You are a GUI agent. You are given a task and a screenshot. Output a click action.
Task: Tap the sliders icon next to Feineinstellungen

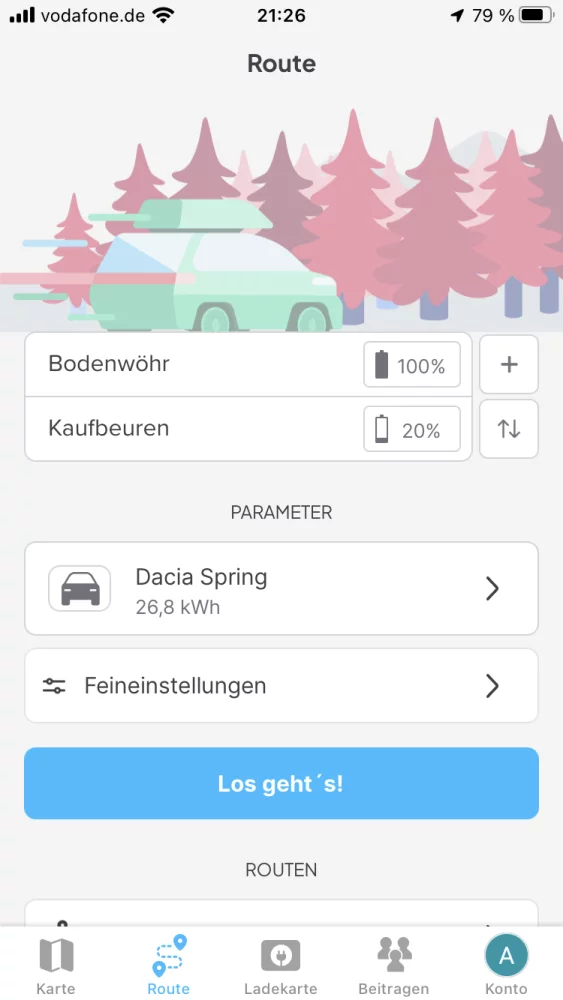54,686
